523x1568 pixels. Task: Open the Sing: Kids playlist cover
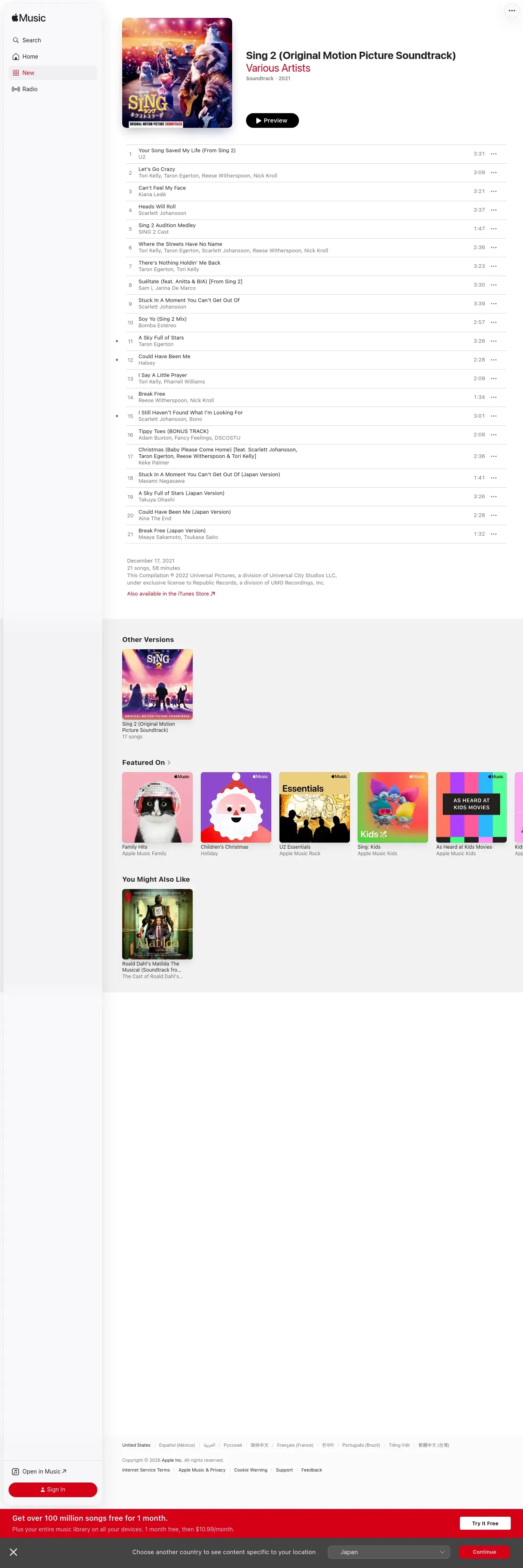click(393, 807)
